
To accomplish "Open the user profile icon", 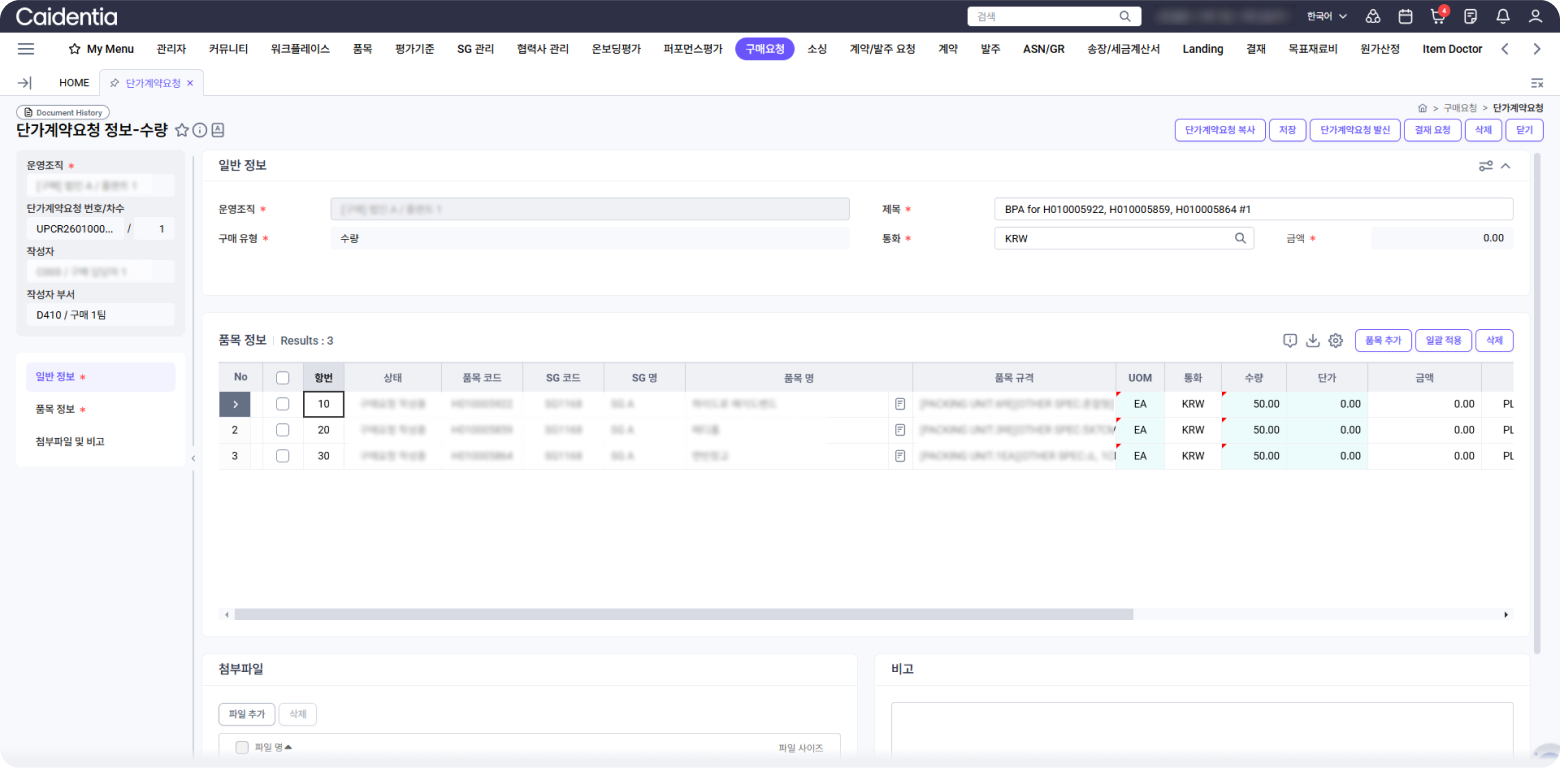I will pyautogui.click(x=1535, y=16).
